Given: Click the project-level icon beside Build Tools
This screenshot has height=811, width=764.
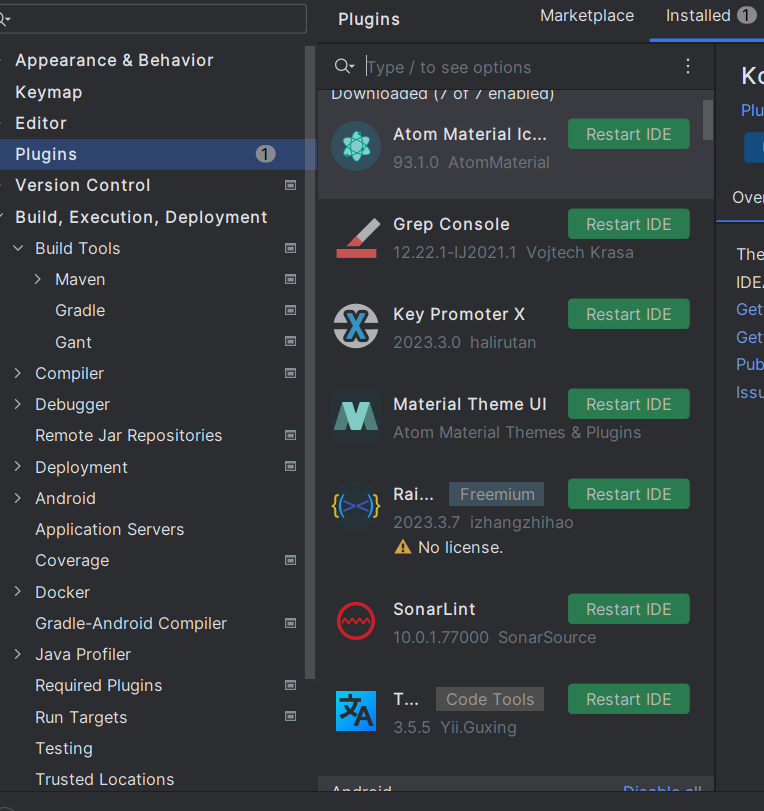Looking at the screenshot, I should click(291, 248).
